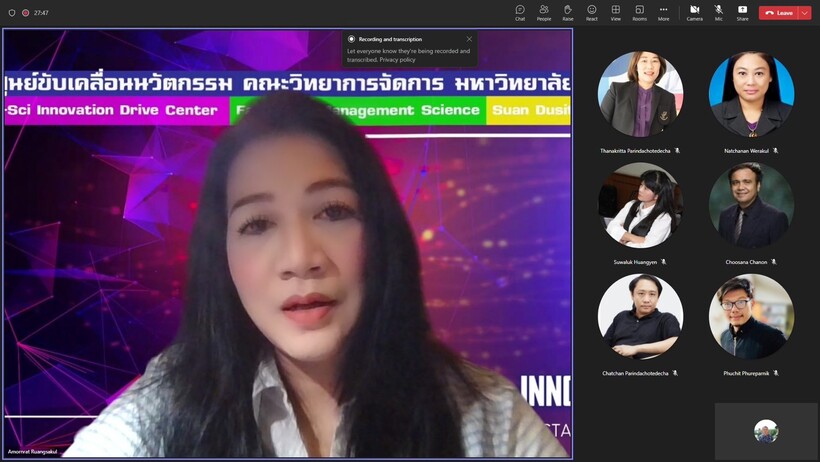Image resolution: width=820 pixels, height=462 pixels.
Task: Click the name Thanakritta Parindachotedecha
Action: [x=635, y=151]
